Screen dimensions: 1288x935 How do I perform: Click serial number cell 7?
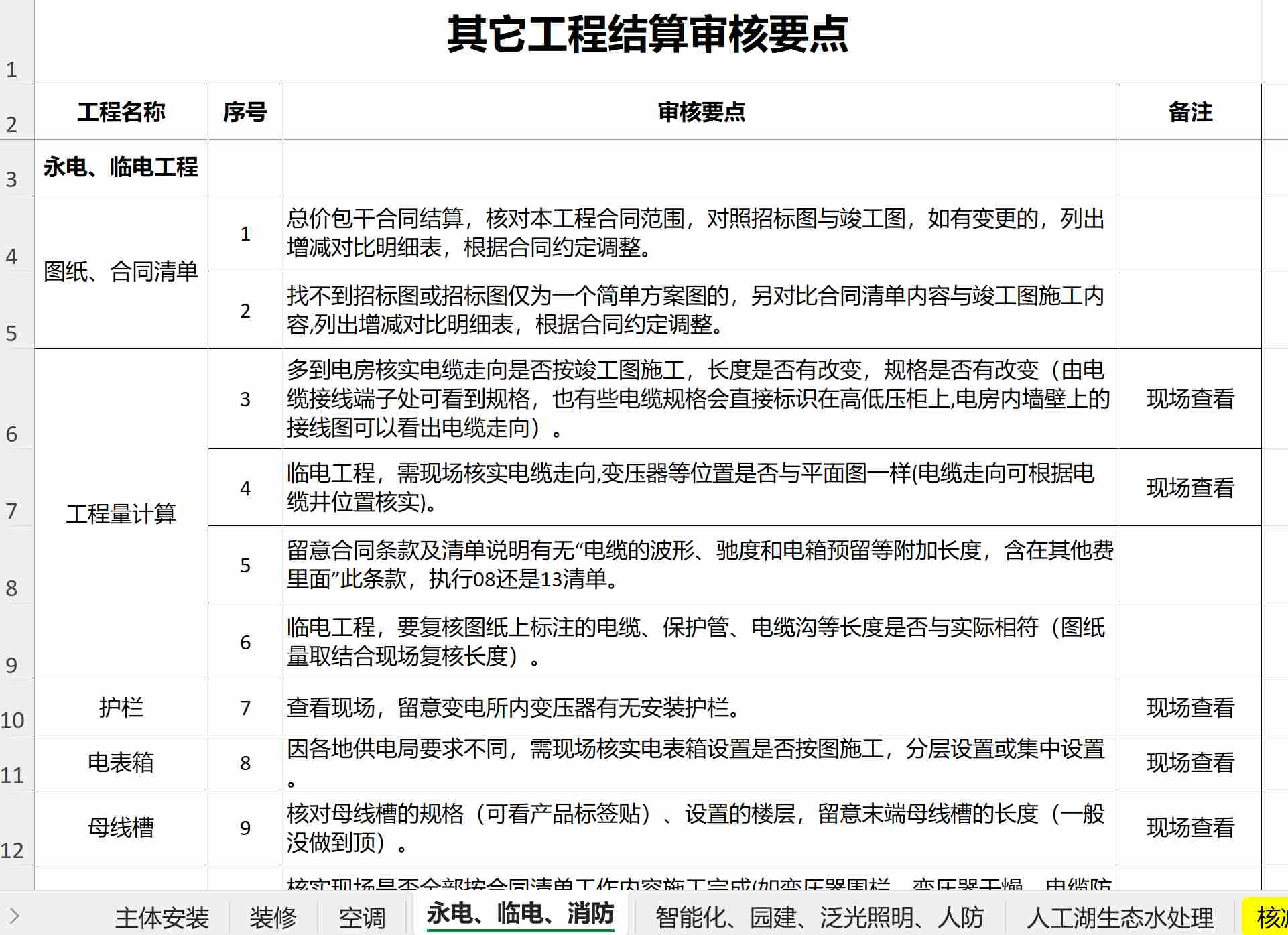coord(245,708)
